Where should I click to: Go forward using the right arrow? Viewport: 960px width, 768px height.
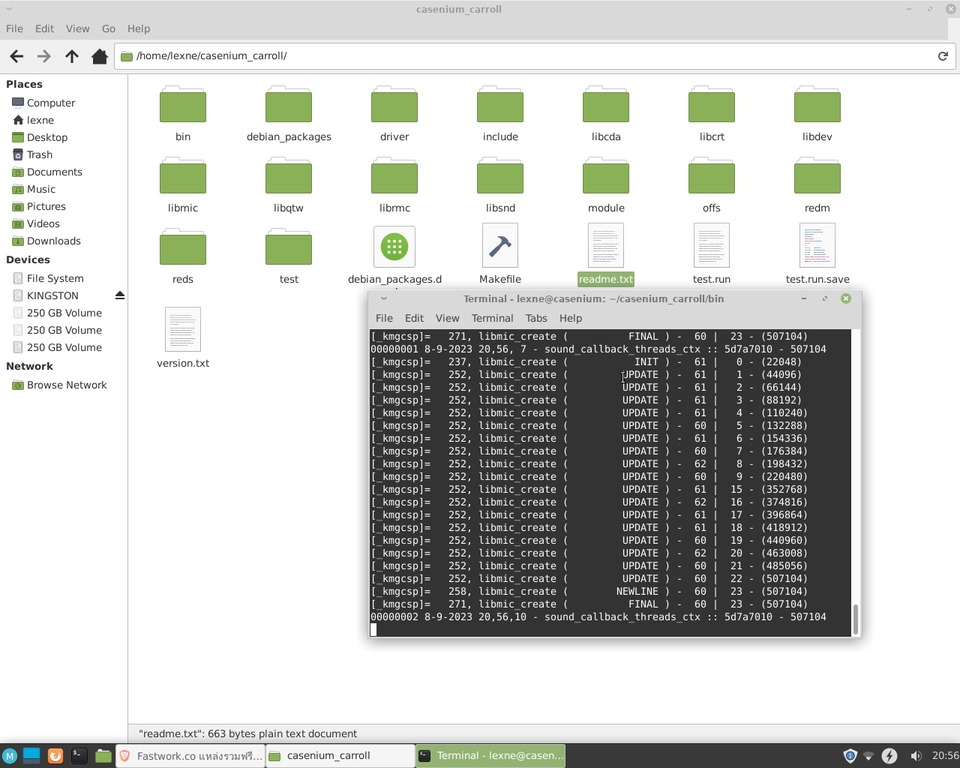pyautogui.click(x=43, y=56)
